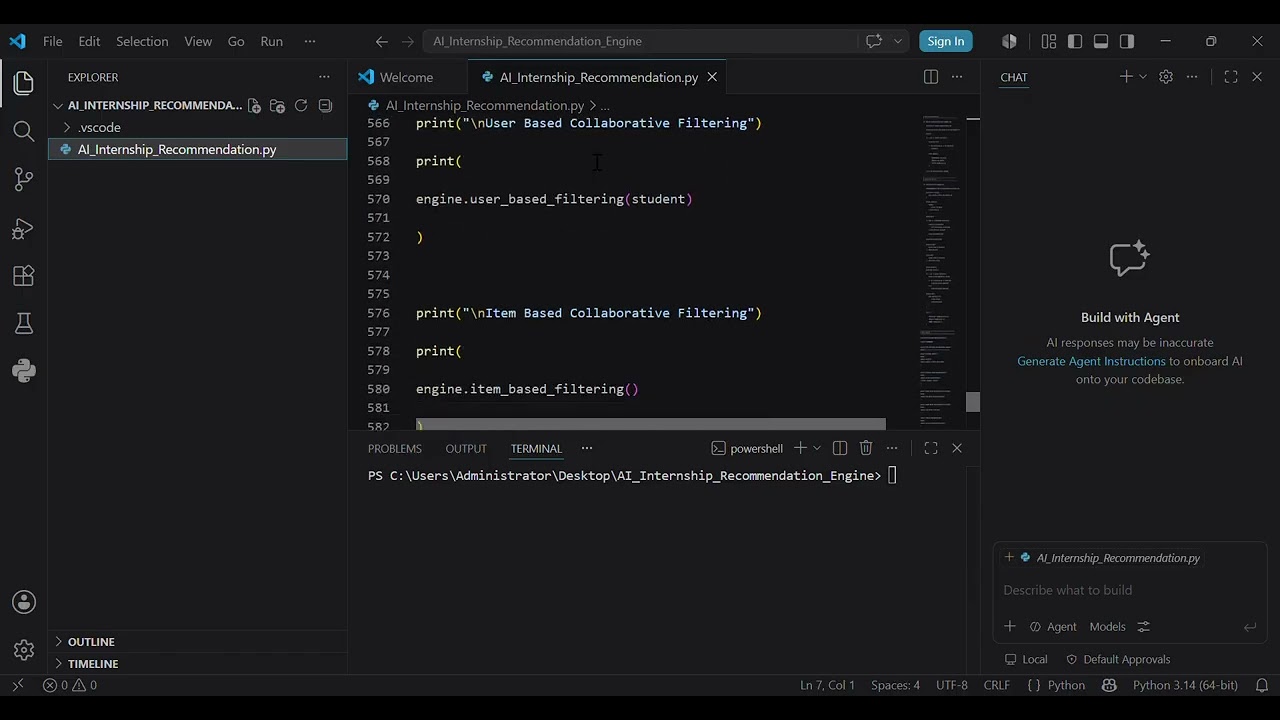
Task: Switch to the OUTPUT panel tab
Action: pyautogui.click(x=466, y=448)
